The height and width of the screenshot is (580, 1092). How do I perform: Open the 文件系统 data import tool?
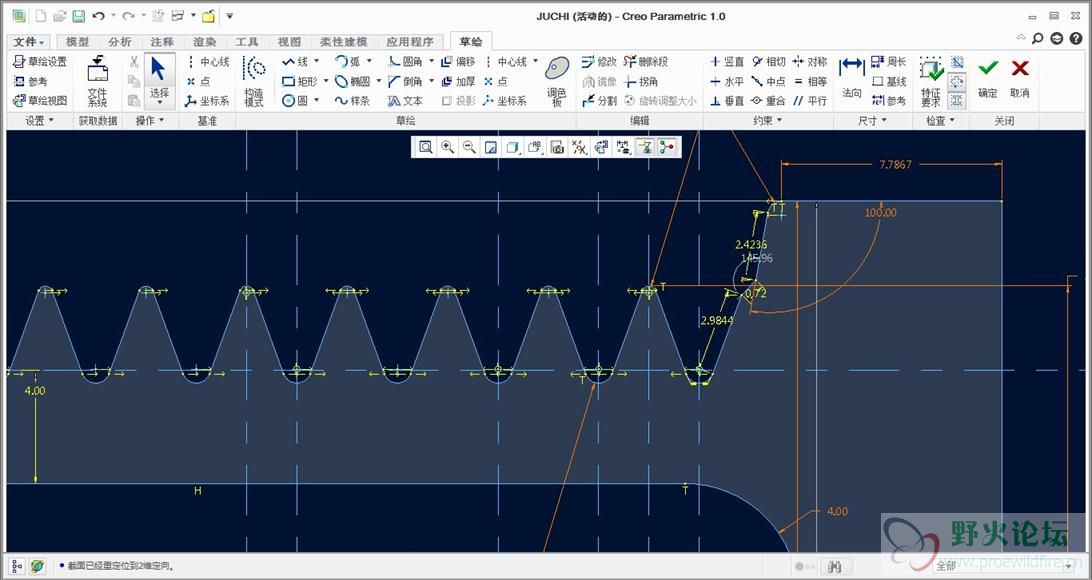[98, 81]
